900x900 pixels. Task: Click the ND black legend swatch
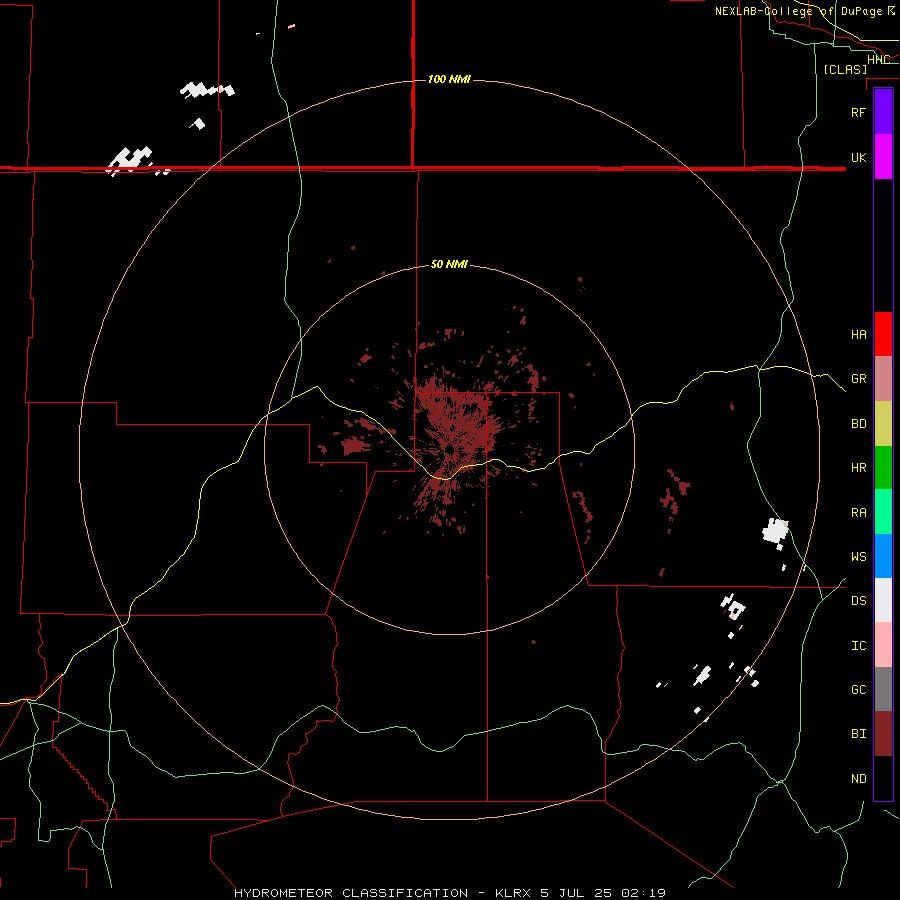point(883,778)
